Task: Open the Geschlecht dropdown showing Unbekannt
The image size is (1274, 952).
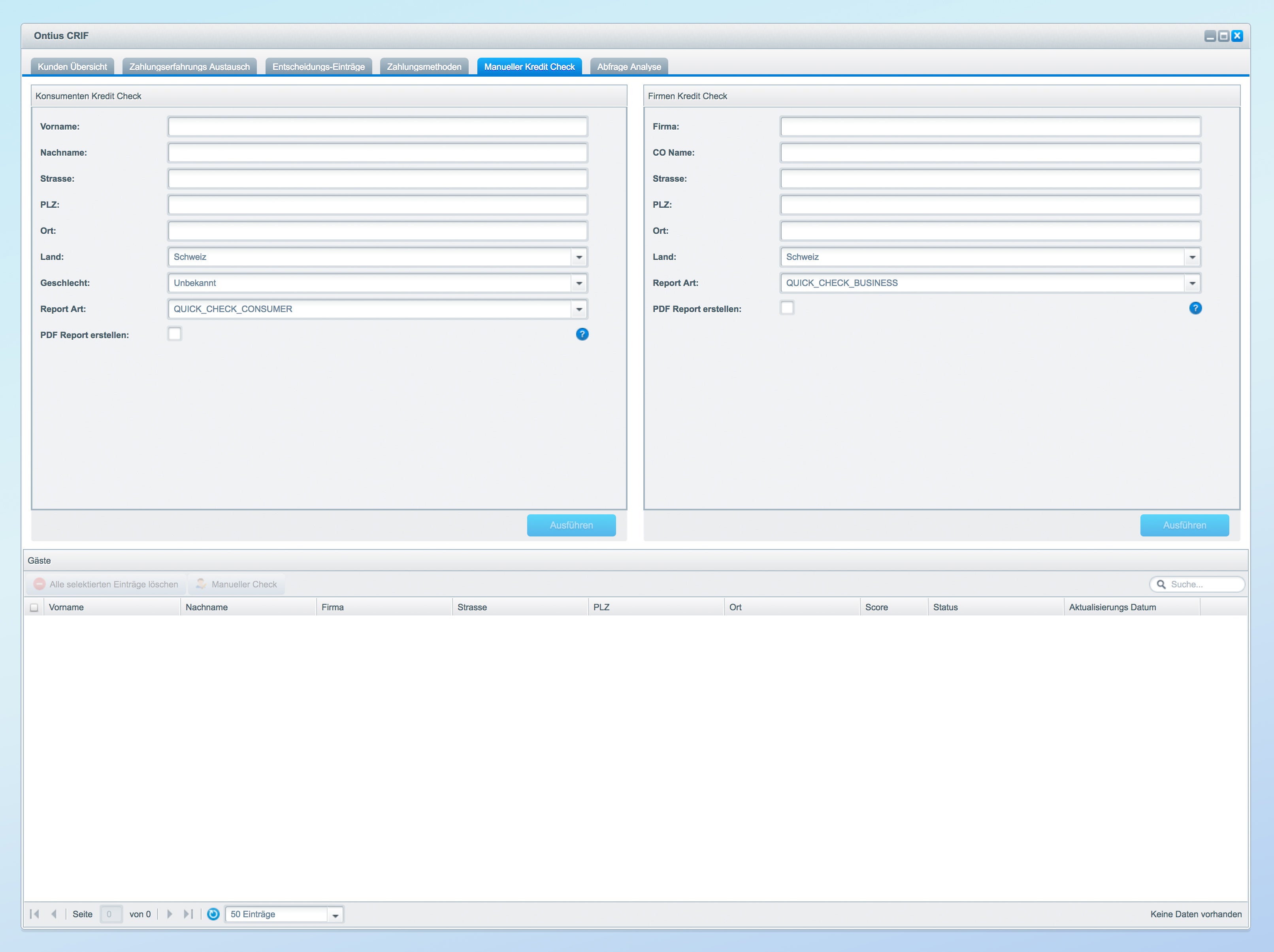Action: [579, 283]
